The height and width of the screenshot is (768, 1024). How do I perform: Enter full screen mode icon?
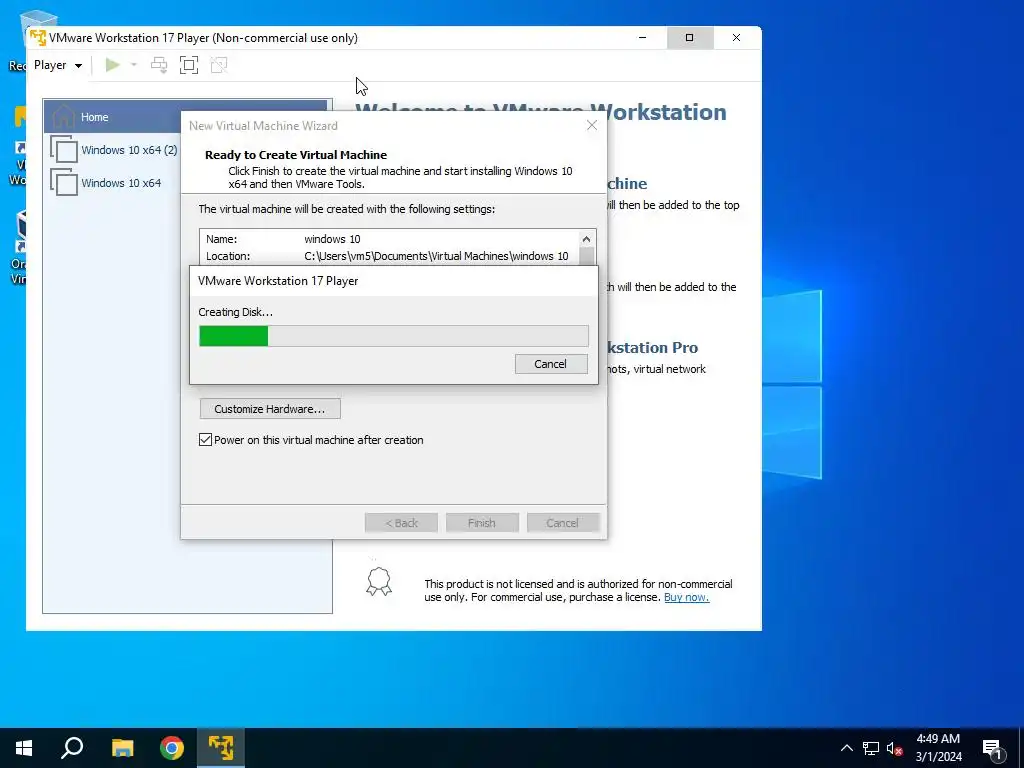[x=189, y=65]
